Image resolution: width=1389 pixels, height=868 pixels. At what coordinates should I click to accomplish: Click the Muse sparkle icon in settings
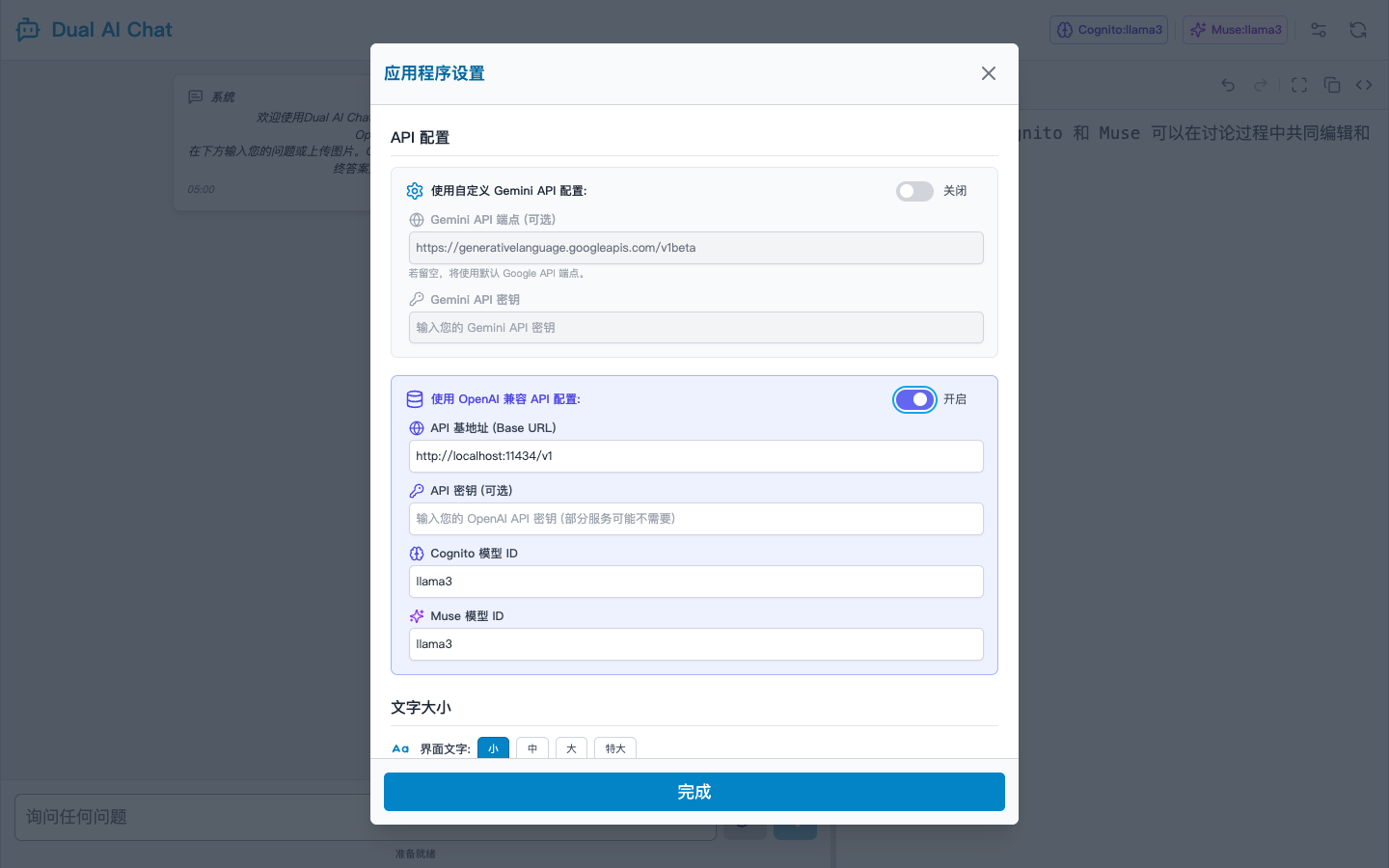[x=417, y=616]
